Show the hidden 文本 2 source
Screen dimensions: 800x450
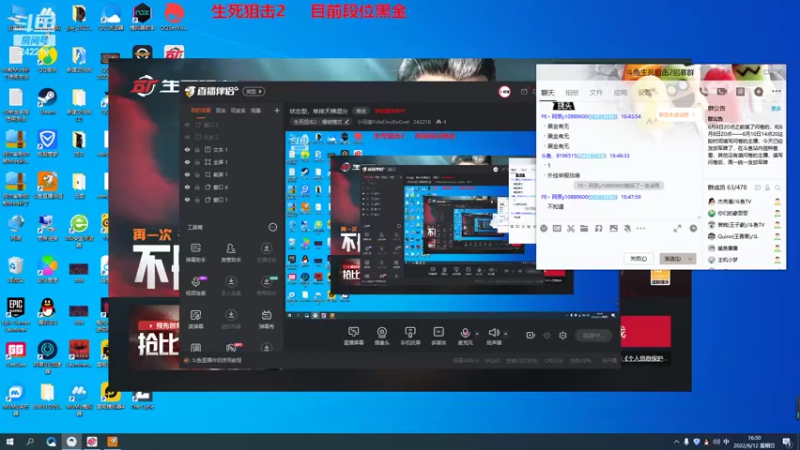[187, 137]
